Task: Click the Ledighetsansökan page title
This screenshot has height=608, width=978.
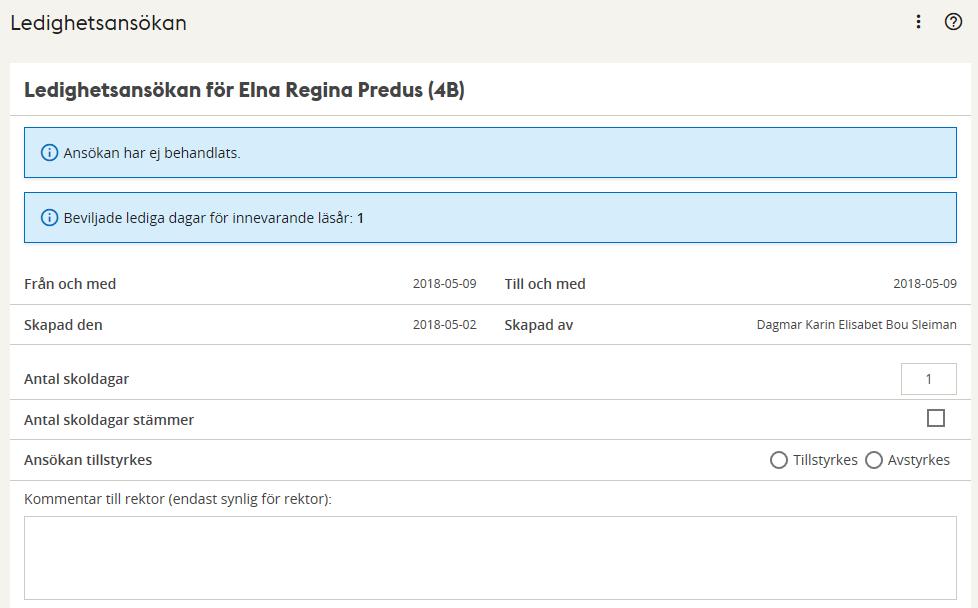Action: (x=99, y=23)
